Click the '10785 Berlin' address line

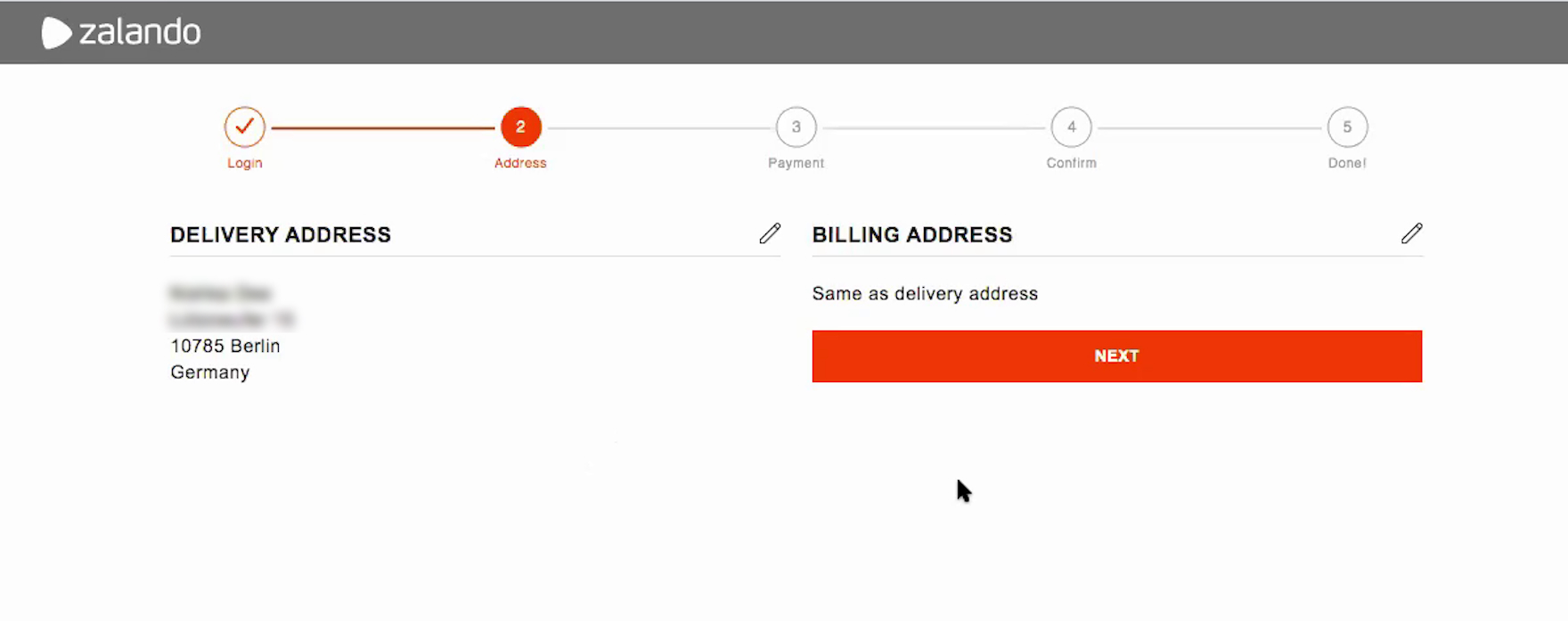(225, 346)
